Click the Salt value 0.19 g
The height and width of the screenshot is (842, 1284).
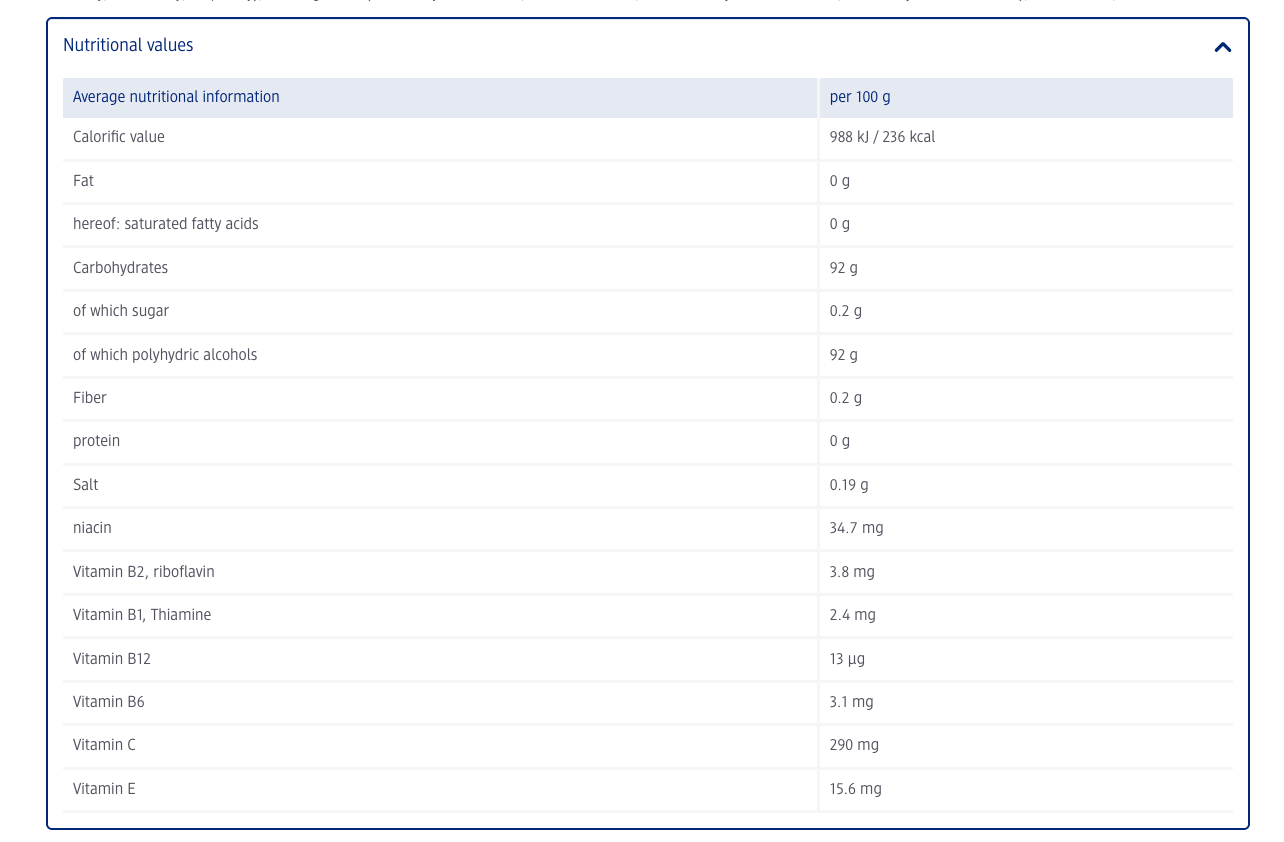[849, 485]
